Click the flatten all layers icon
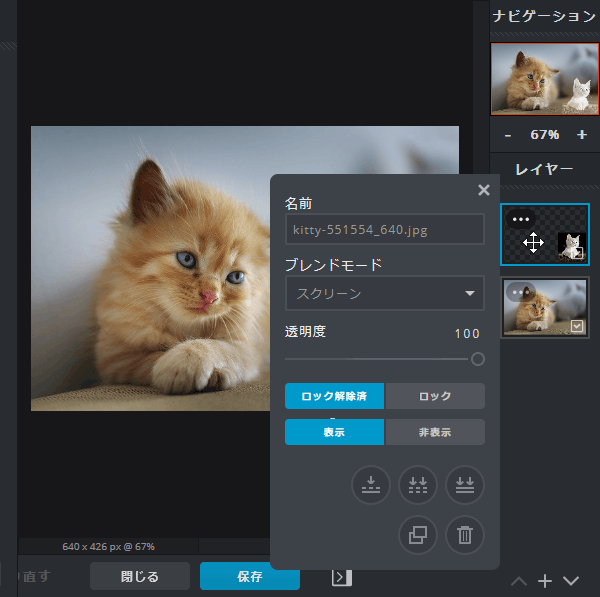The width and height of the screenshot is (600, 597). 465,485
